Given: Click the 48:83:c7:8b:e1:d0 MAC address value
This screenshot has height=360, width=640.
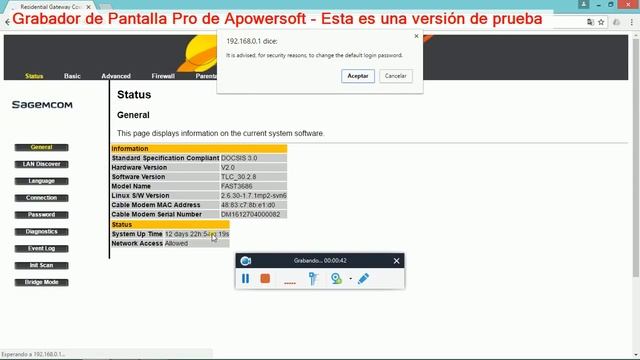Looking at the screenshot, I should (x=253, y=205).
